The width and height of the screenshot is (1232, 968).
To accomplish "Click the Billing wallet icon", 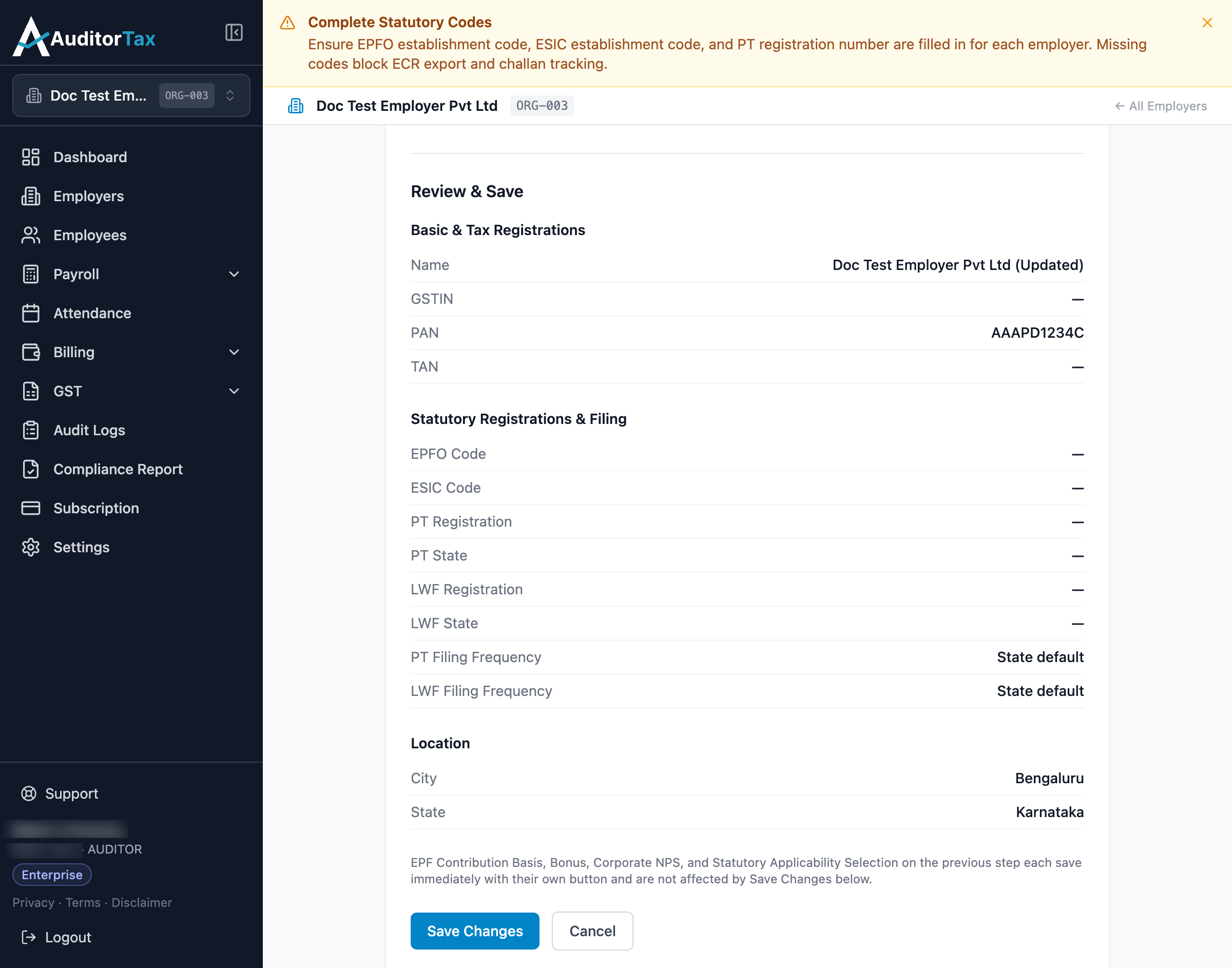I will pos(31,352).
